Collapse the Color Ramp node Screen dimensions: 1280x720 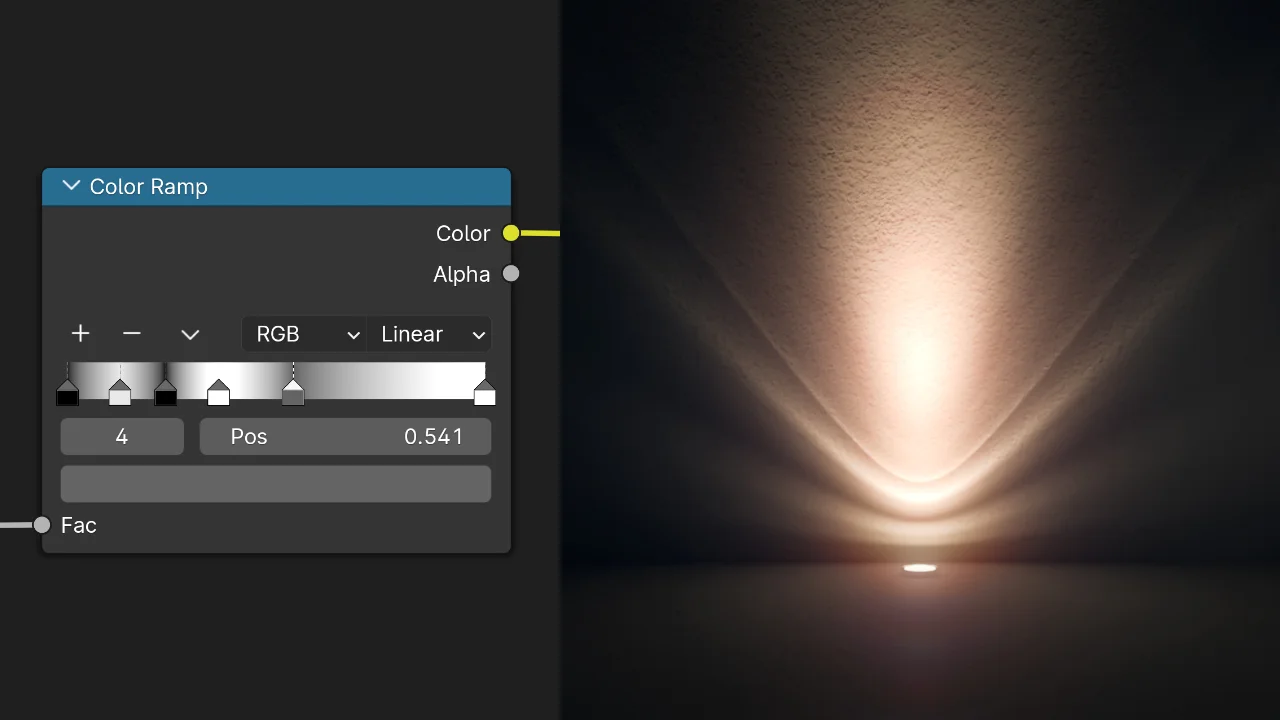coord(71,186)
